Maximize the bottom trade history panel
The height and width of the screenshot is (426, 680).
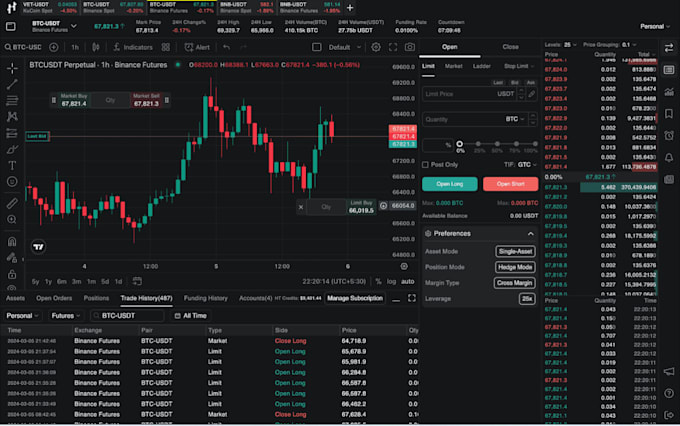click(412, 298)
